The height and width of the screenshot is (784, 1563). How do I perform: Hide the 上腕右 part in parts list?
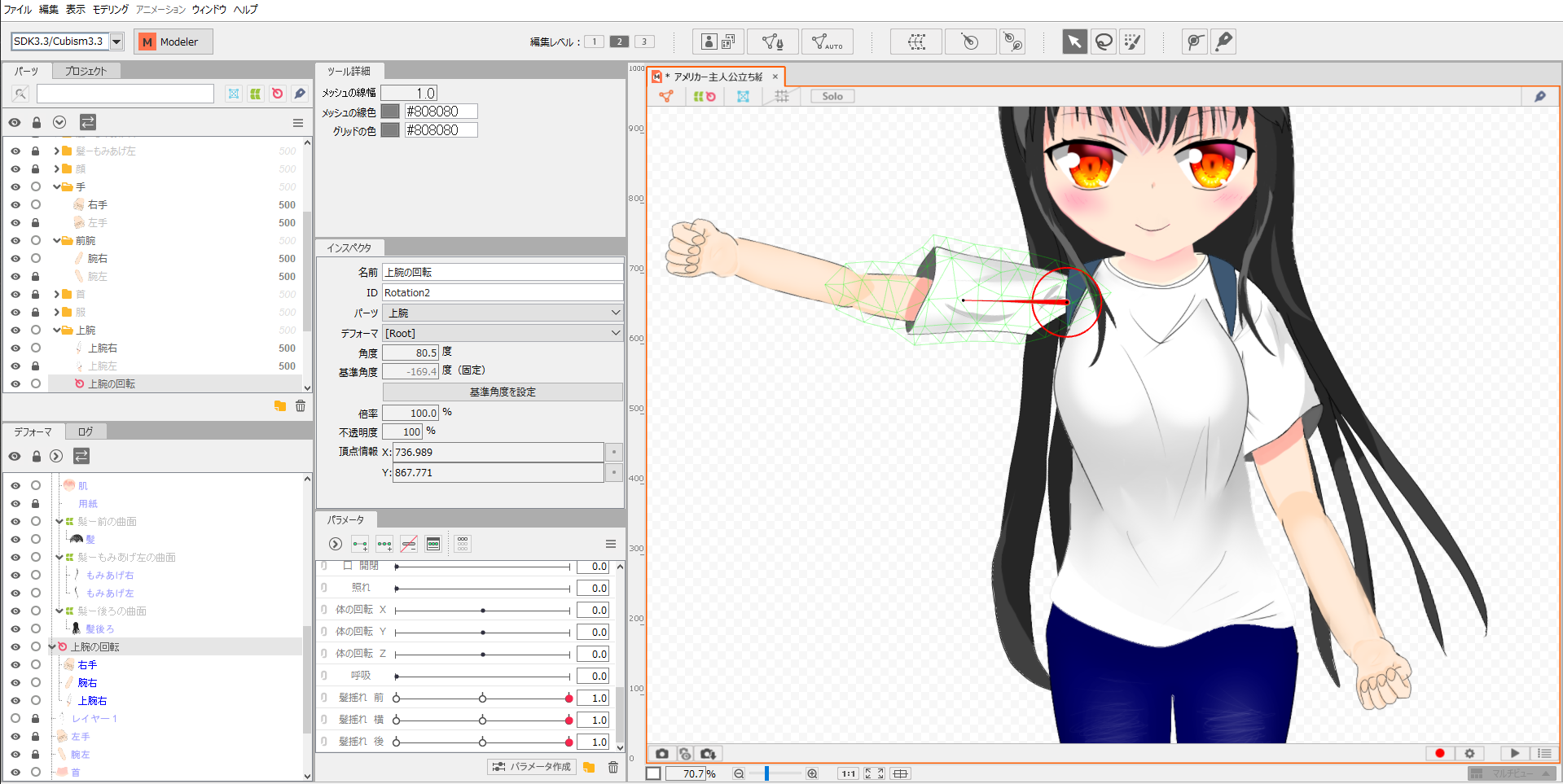15,348
